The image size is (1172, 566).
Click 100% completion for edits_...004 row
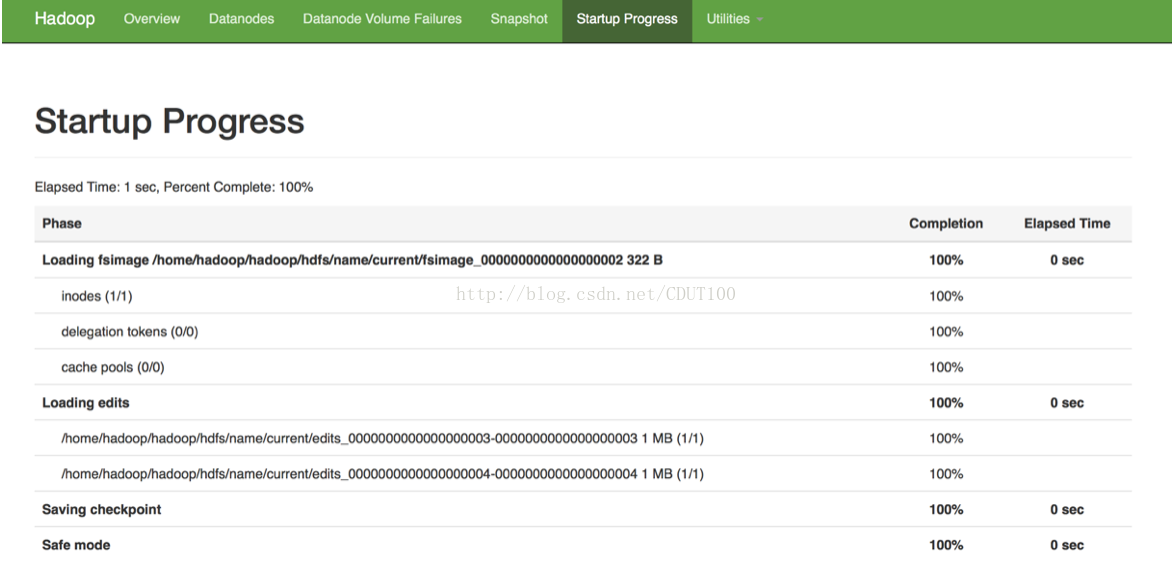click(x=946, y=473)
